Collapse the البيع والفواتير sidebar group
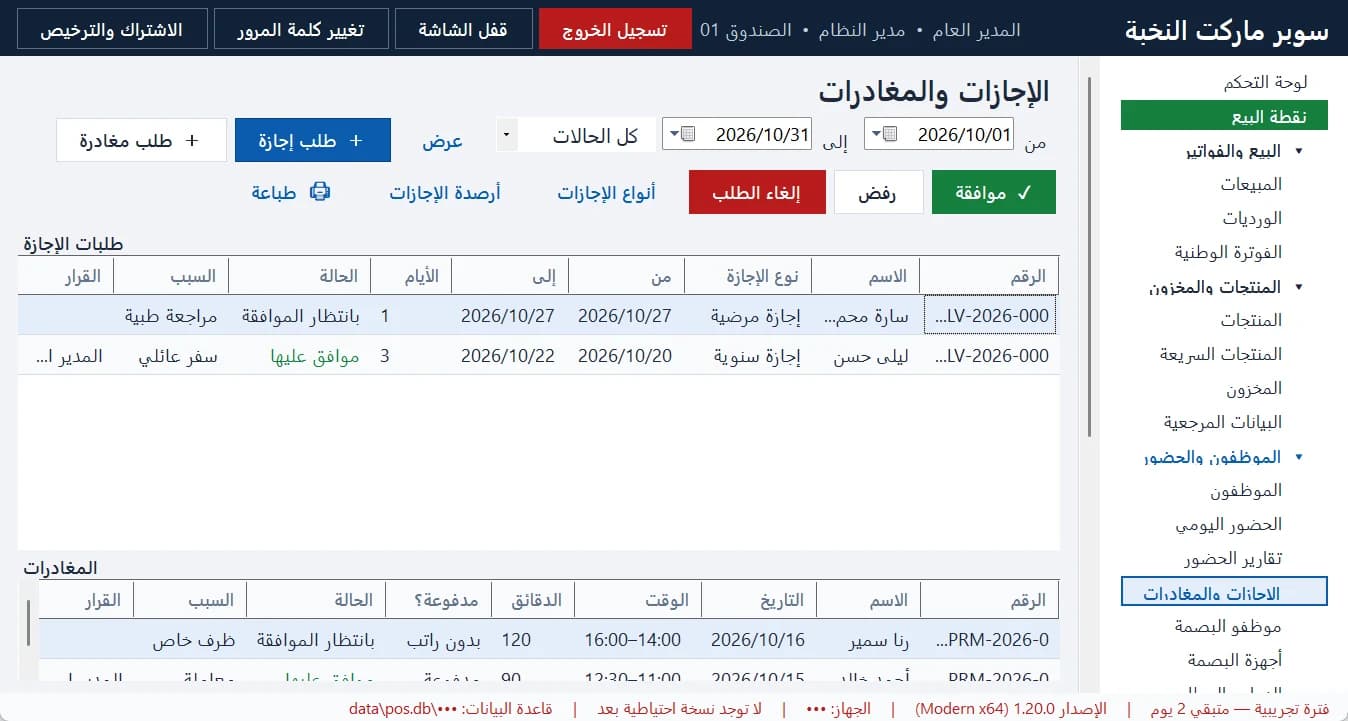 1299,151
